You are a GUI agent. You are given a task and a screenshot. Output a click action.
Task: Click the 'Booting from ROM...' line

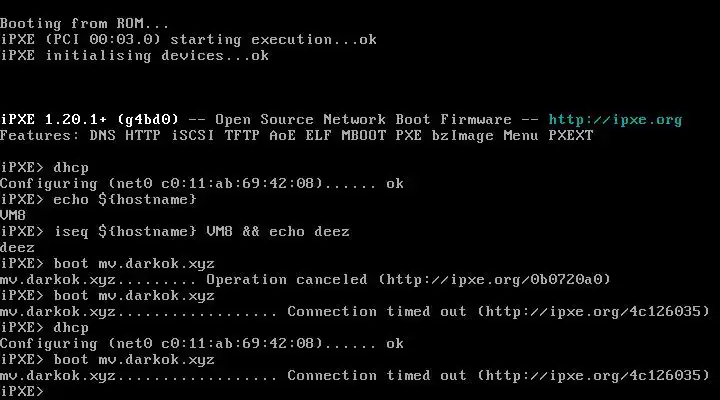click(84, 23)
